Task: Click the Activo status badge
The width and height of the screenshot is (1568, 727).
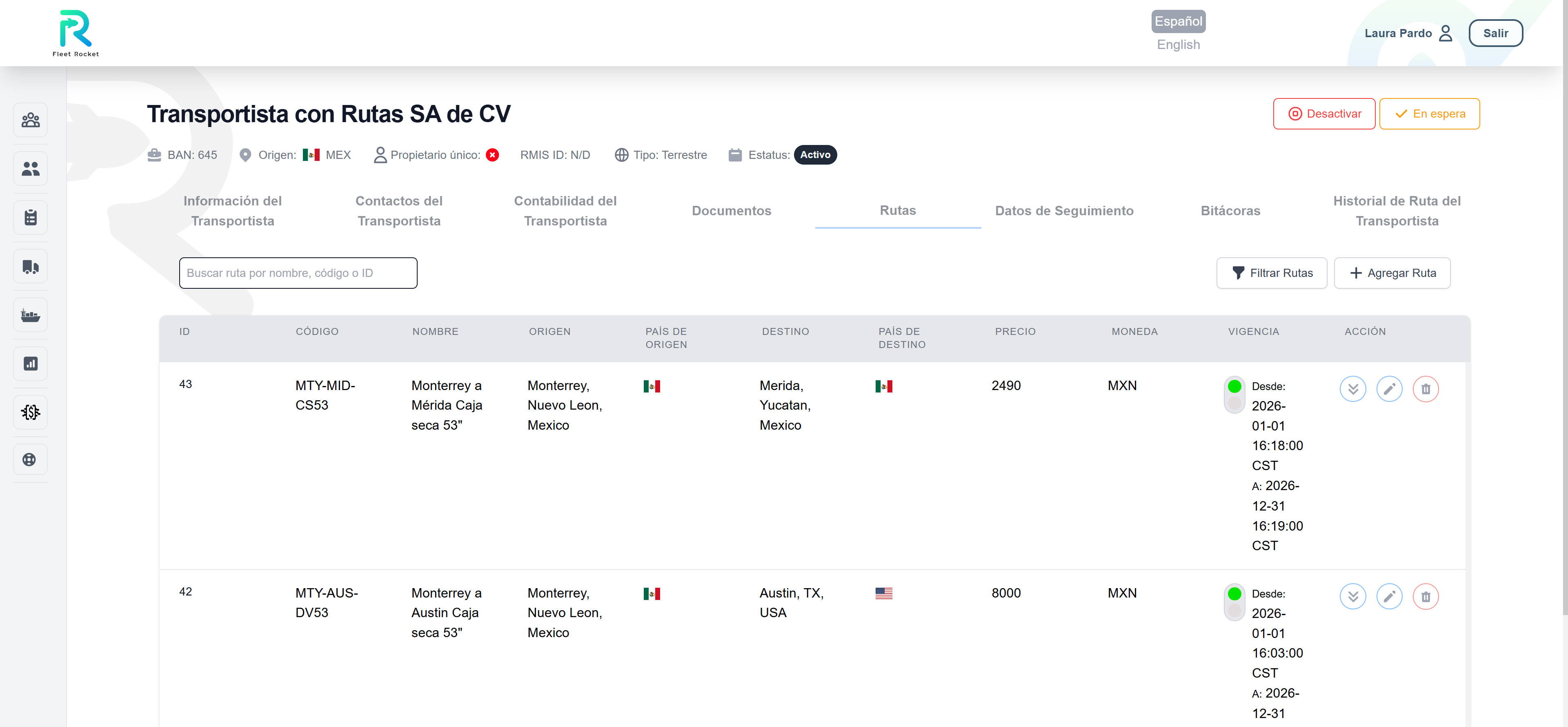Action: pos(815,155)
